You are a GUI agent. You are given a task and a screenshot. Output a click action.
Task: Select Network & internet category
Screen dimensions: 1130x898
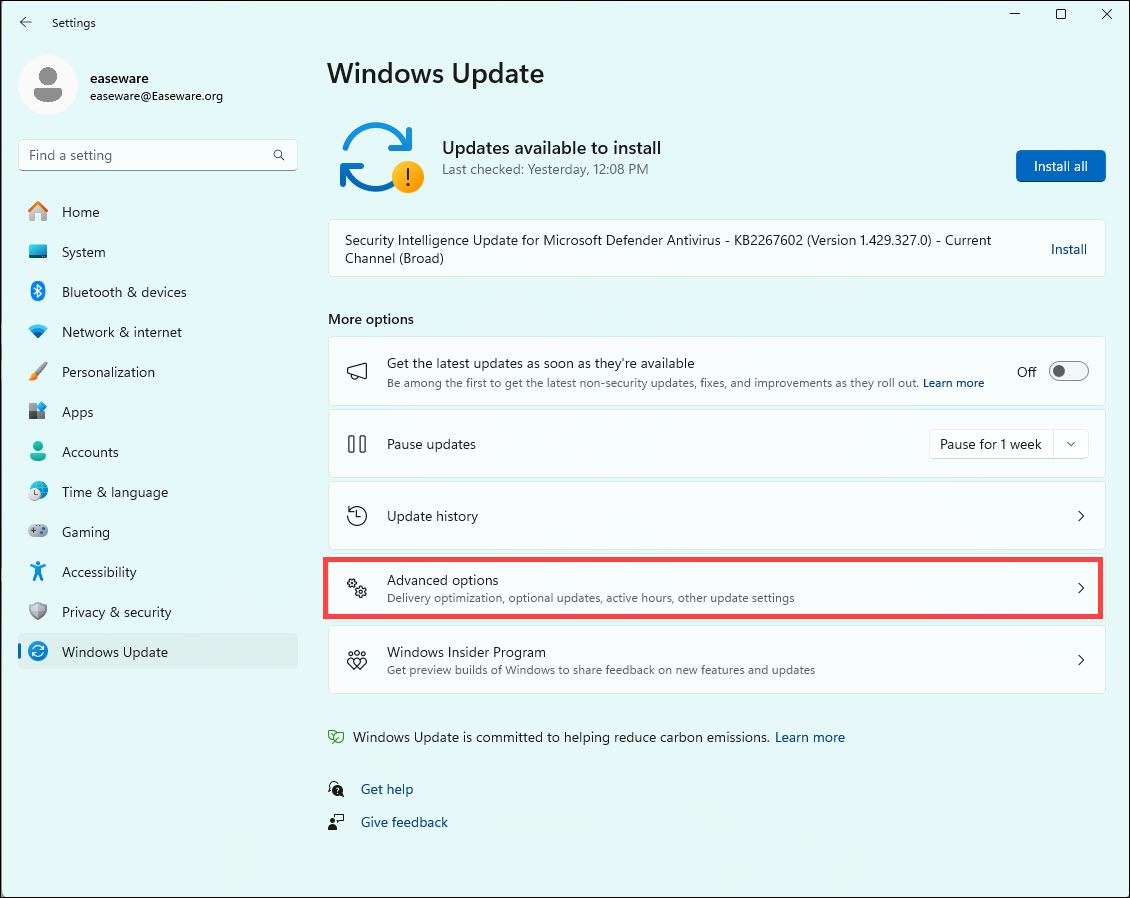(158, 332)
